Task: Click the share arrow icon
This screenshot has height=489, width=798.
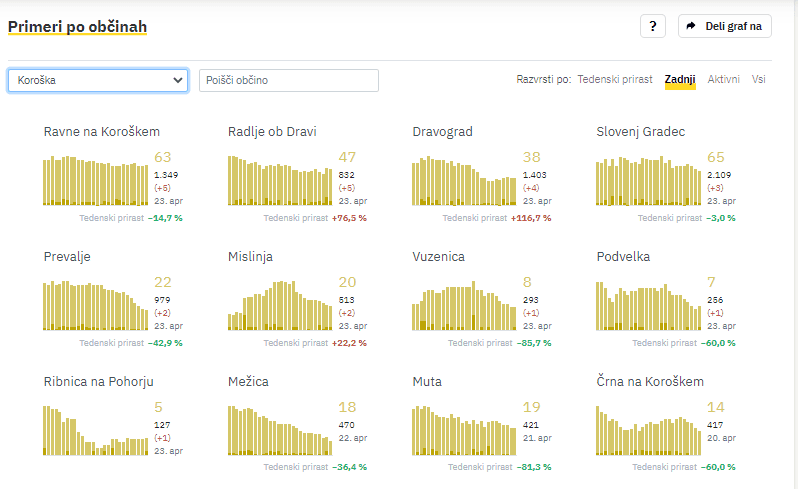Action: [692, 27]
